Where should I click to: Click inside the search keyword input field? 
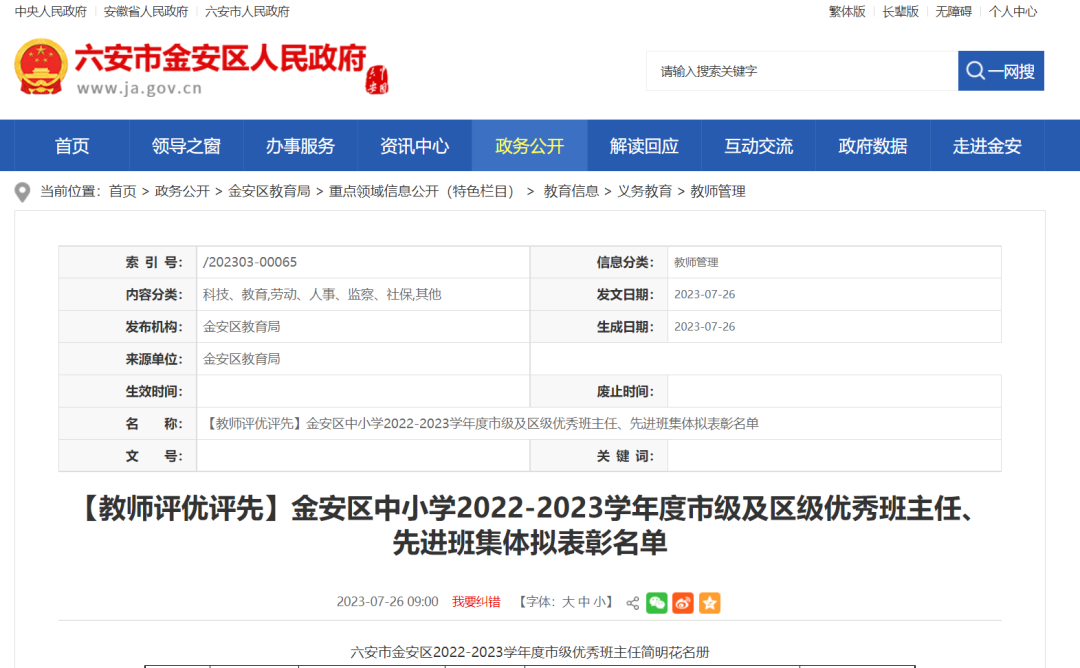800,70
